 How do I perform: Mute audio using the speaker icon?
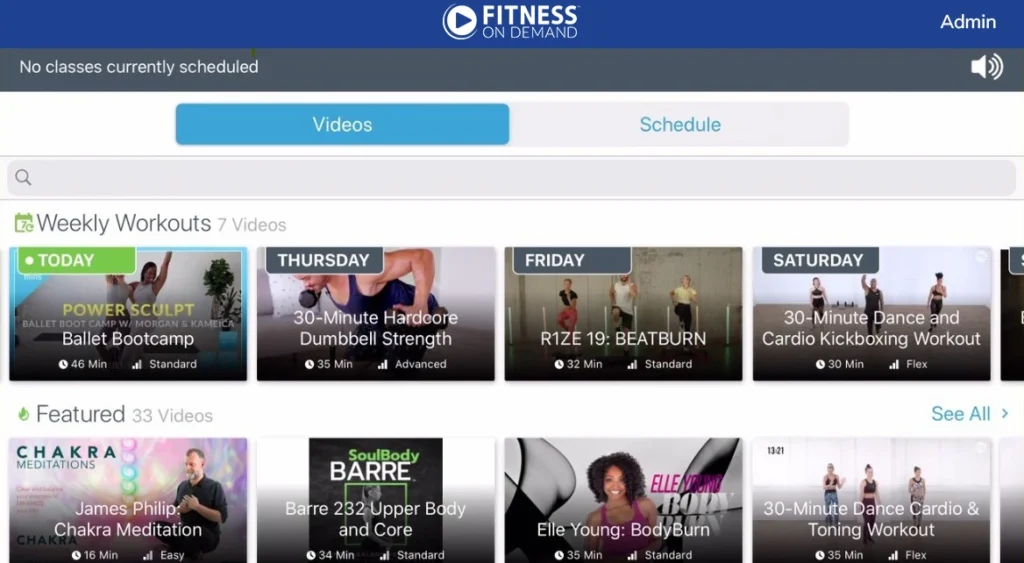tap(987, 67)
